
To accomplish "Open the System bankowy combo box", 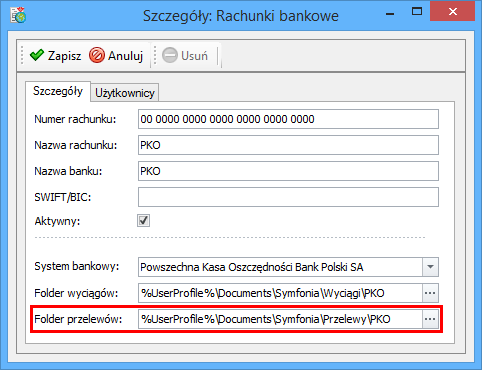I will click(x=288, y=267).
